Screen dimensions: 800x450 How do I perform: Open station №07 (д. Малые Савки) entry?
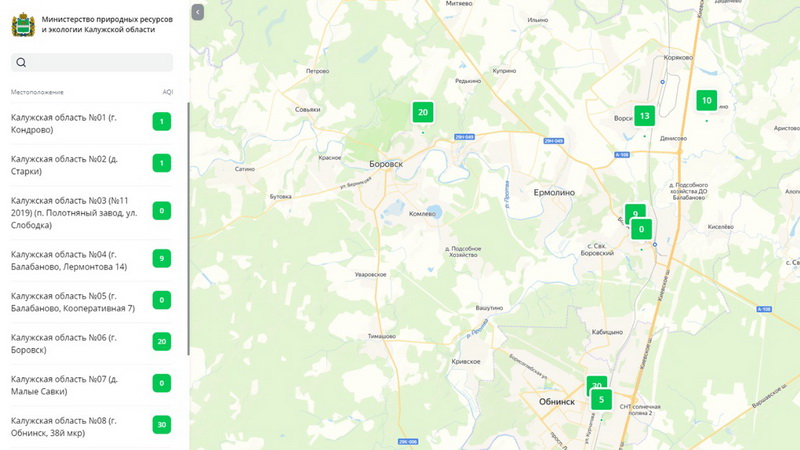coord(92,385)
